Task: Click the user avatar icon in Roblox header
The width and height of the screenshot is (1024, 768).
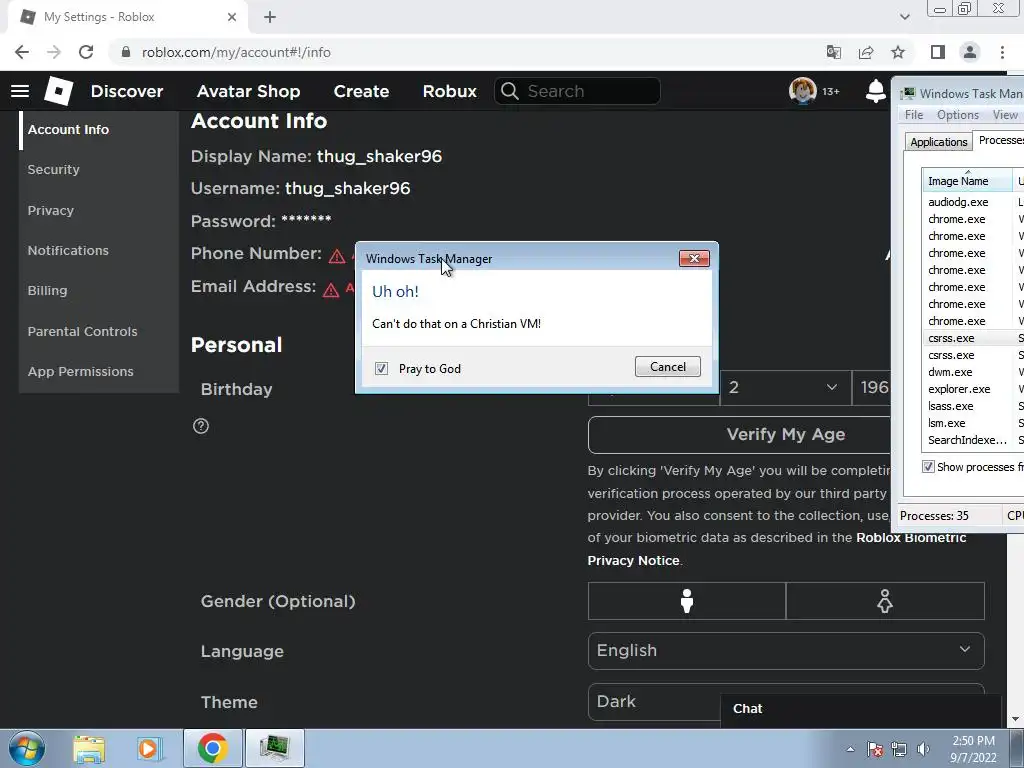Action: 803,91
